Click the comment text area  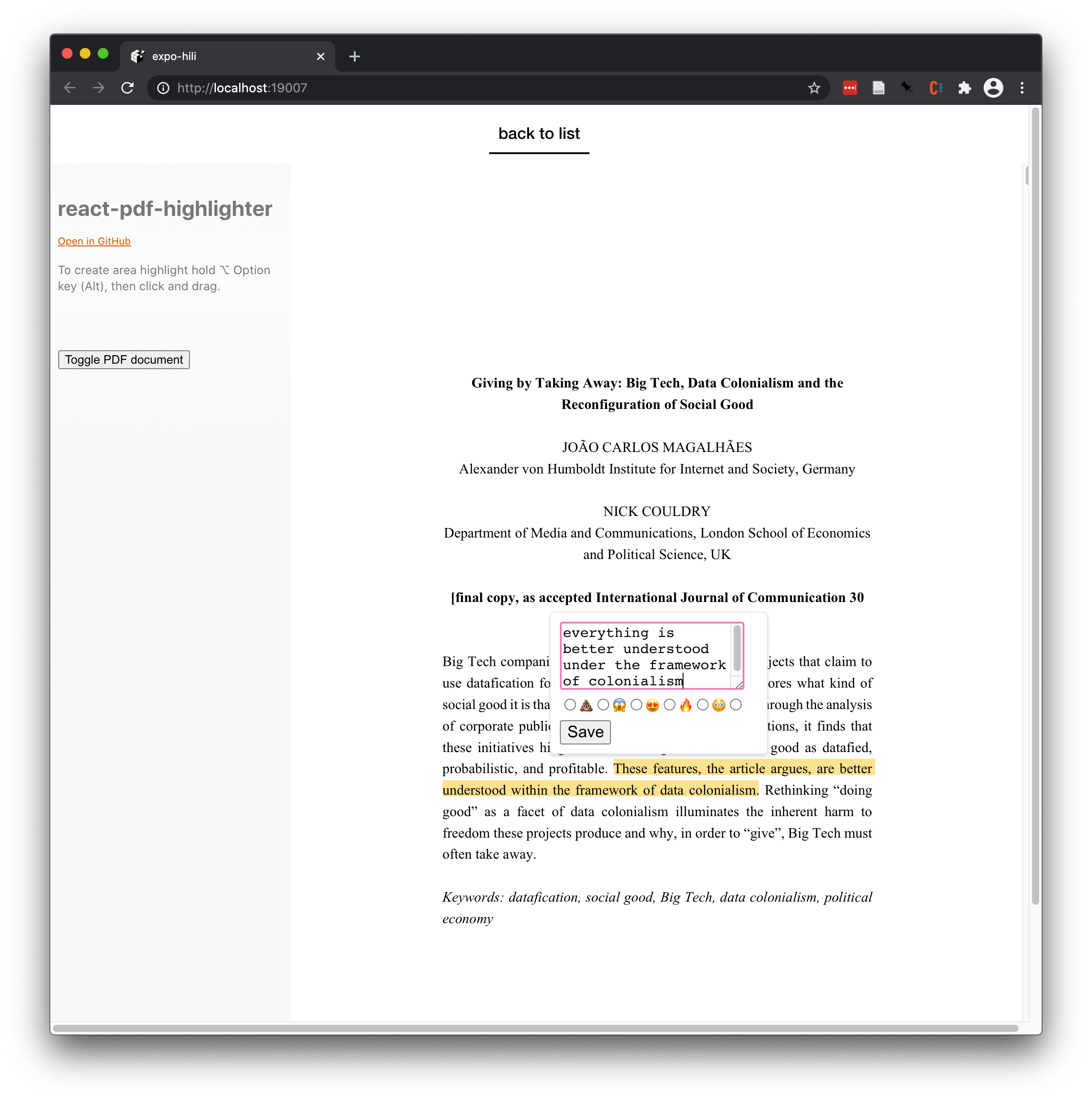645,655
